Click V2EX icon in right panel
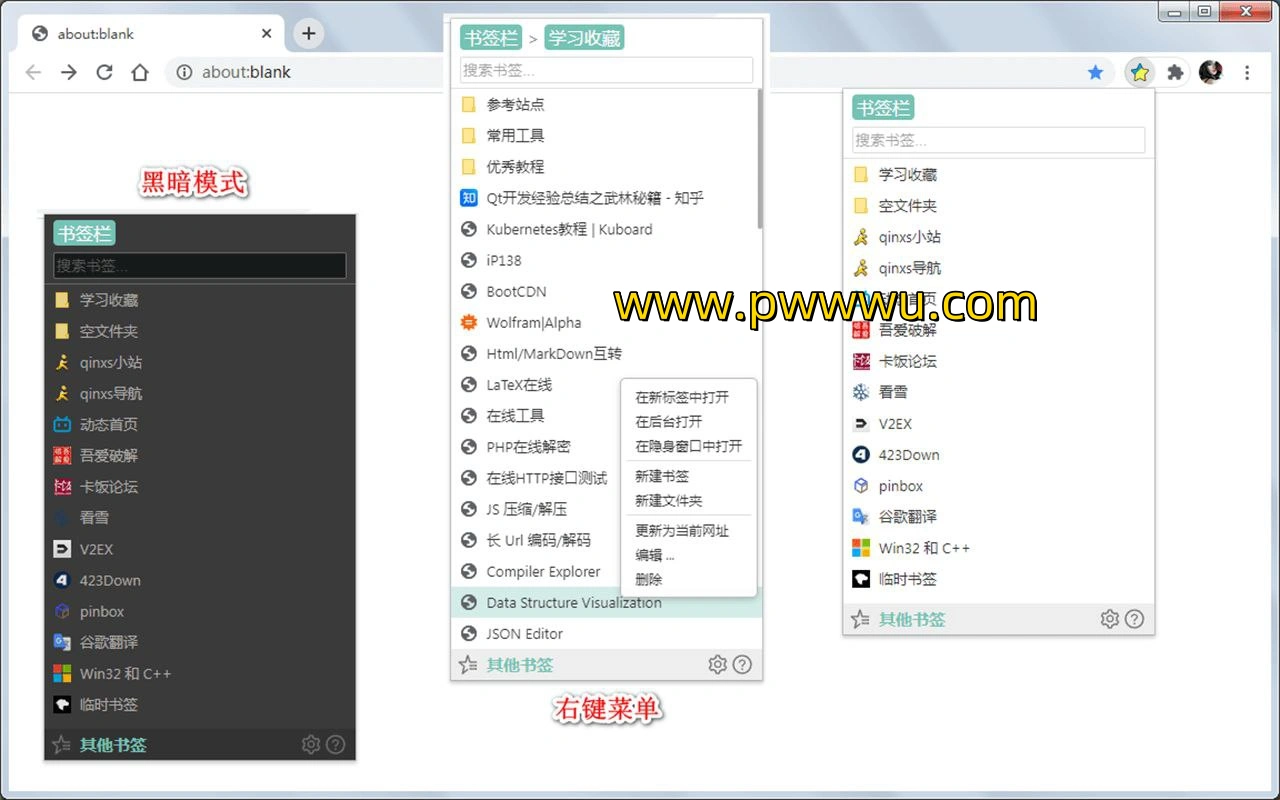This screenshot has width=1280, height=800. coord(861,423)
